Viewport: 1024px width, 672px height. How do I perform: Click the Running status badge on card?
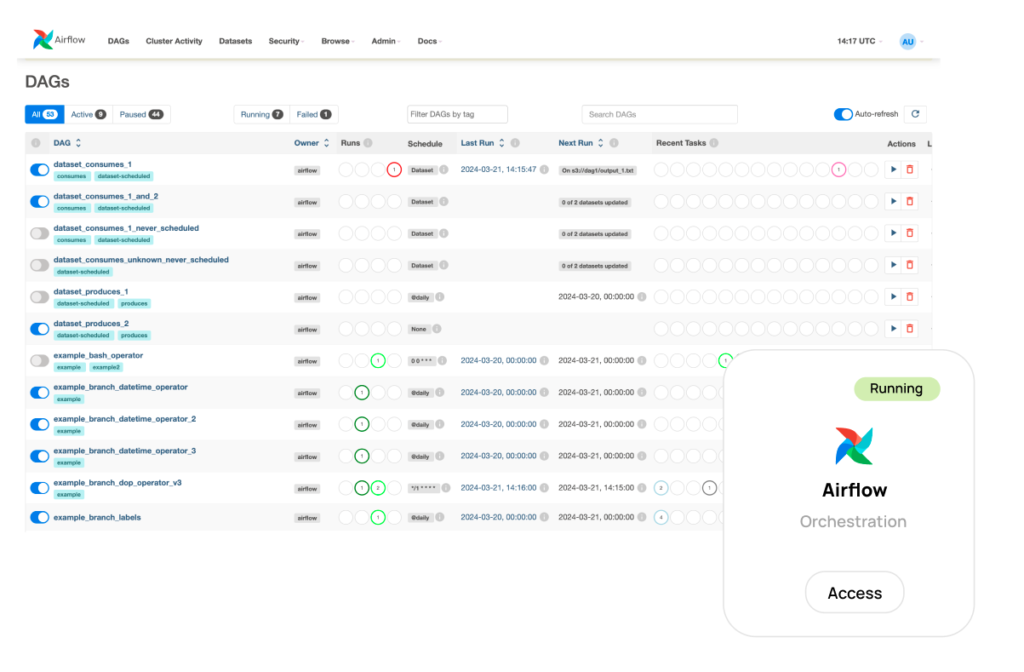[897, 389]
